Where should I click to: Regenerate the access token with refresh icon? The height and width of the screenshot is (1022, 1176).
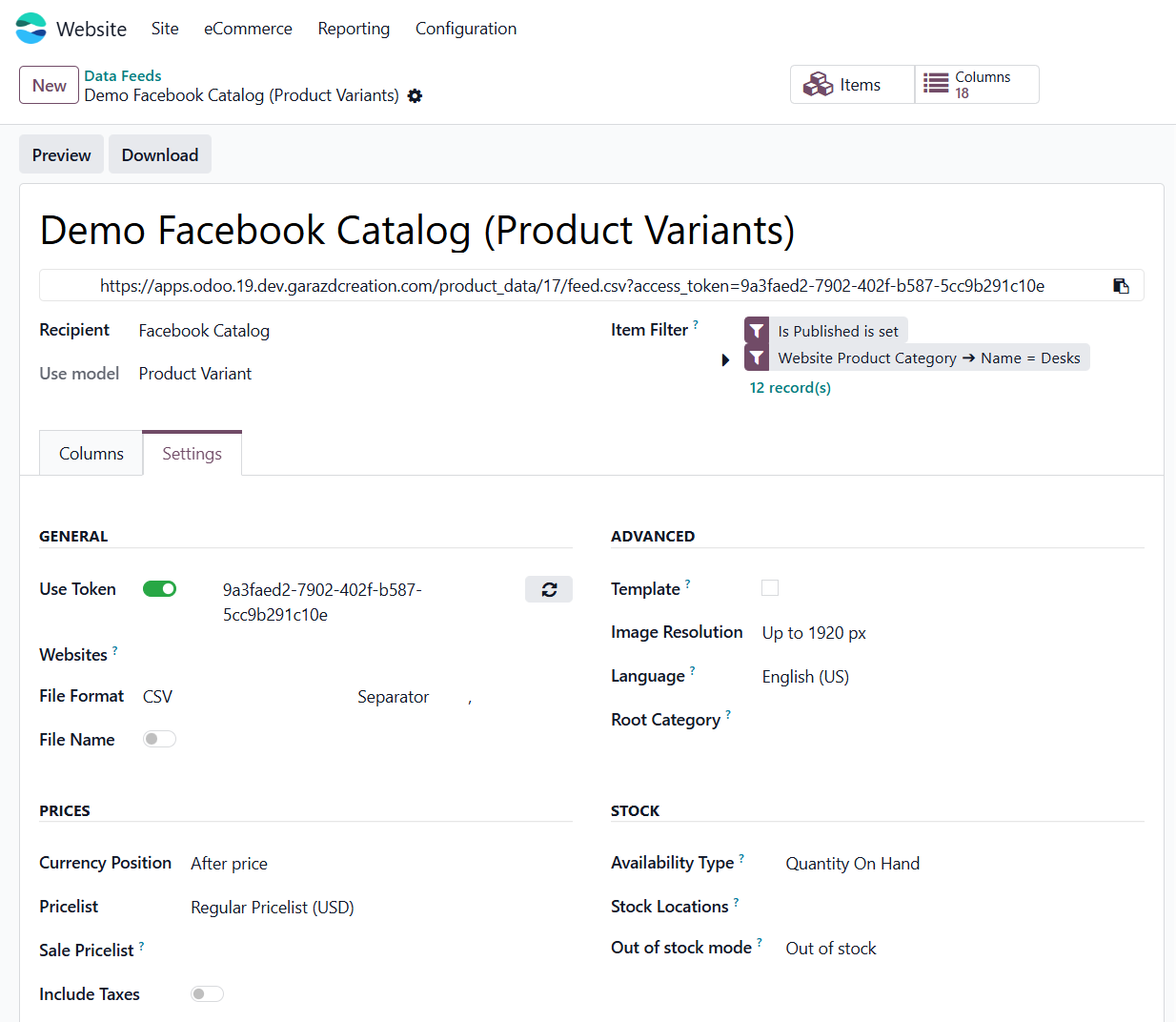[x=549, y=590]
